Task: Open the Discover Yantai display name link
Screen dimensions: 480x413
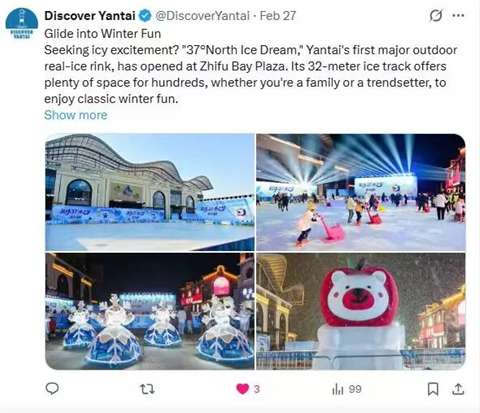Action: point(90,16)
